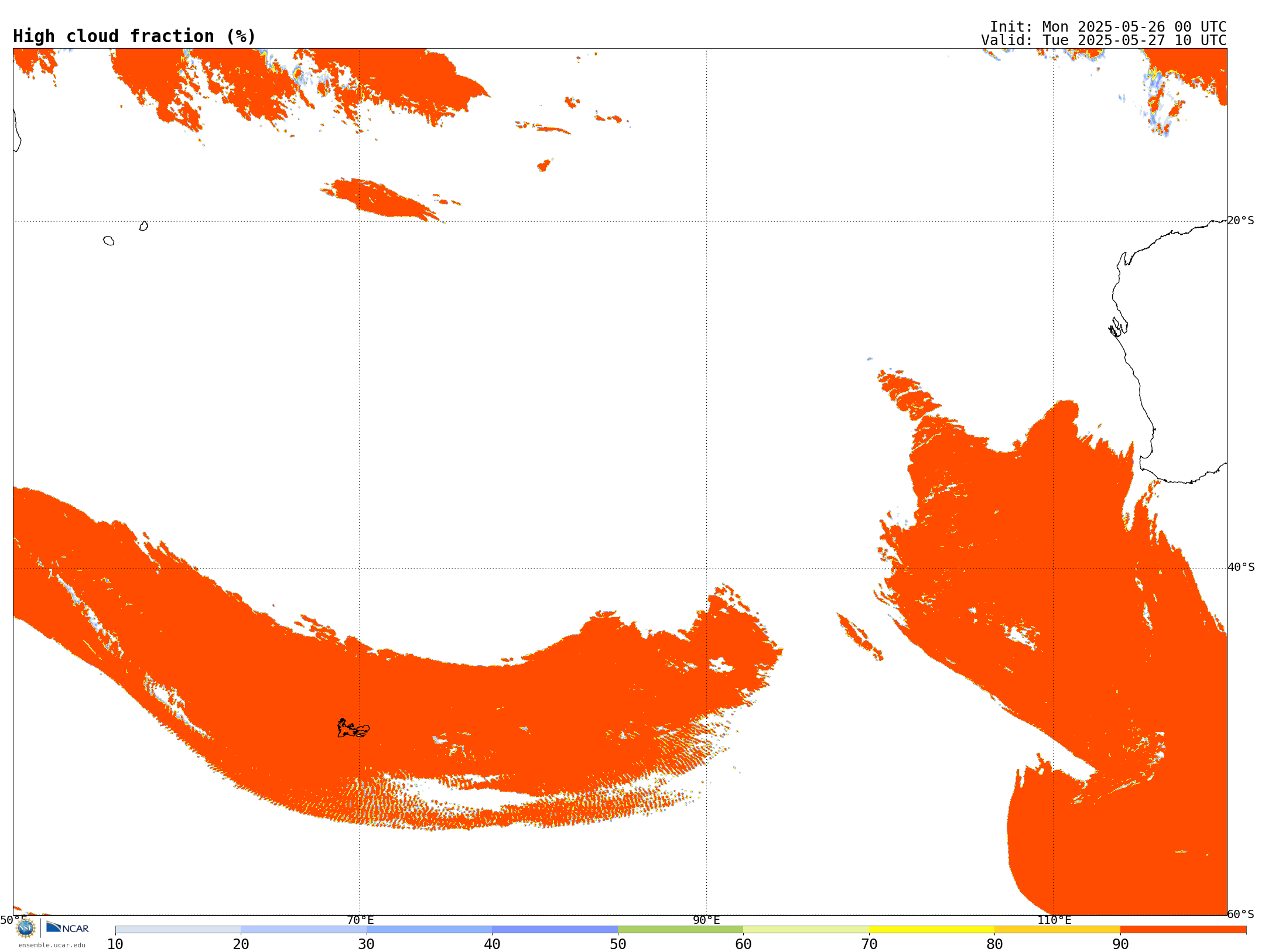Image resolution: width=1265 pixels, height=952 pixels.
Task: Open the ensemble.ucar.edu link text
Action: pyautogui.click(x=52, y=945)
